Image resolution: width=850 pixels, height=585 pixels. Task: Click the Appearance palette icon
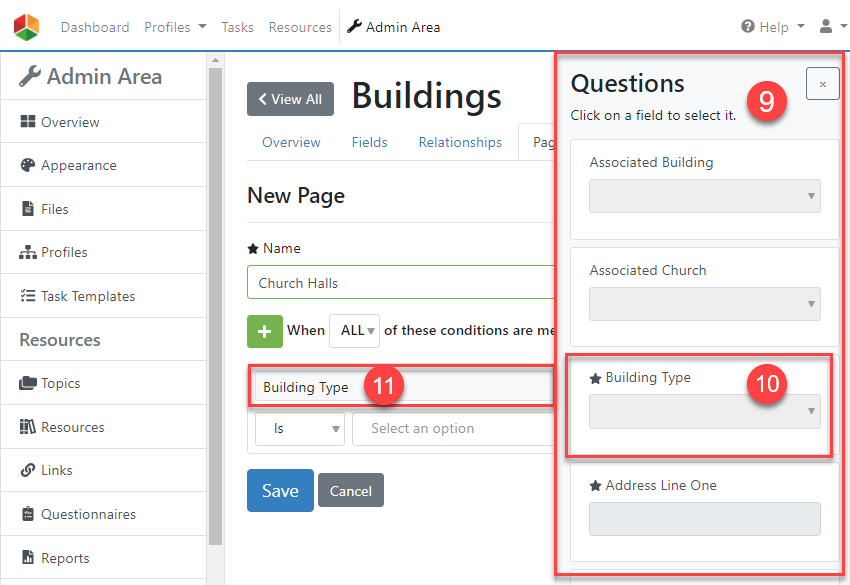(28, 166)
